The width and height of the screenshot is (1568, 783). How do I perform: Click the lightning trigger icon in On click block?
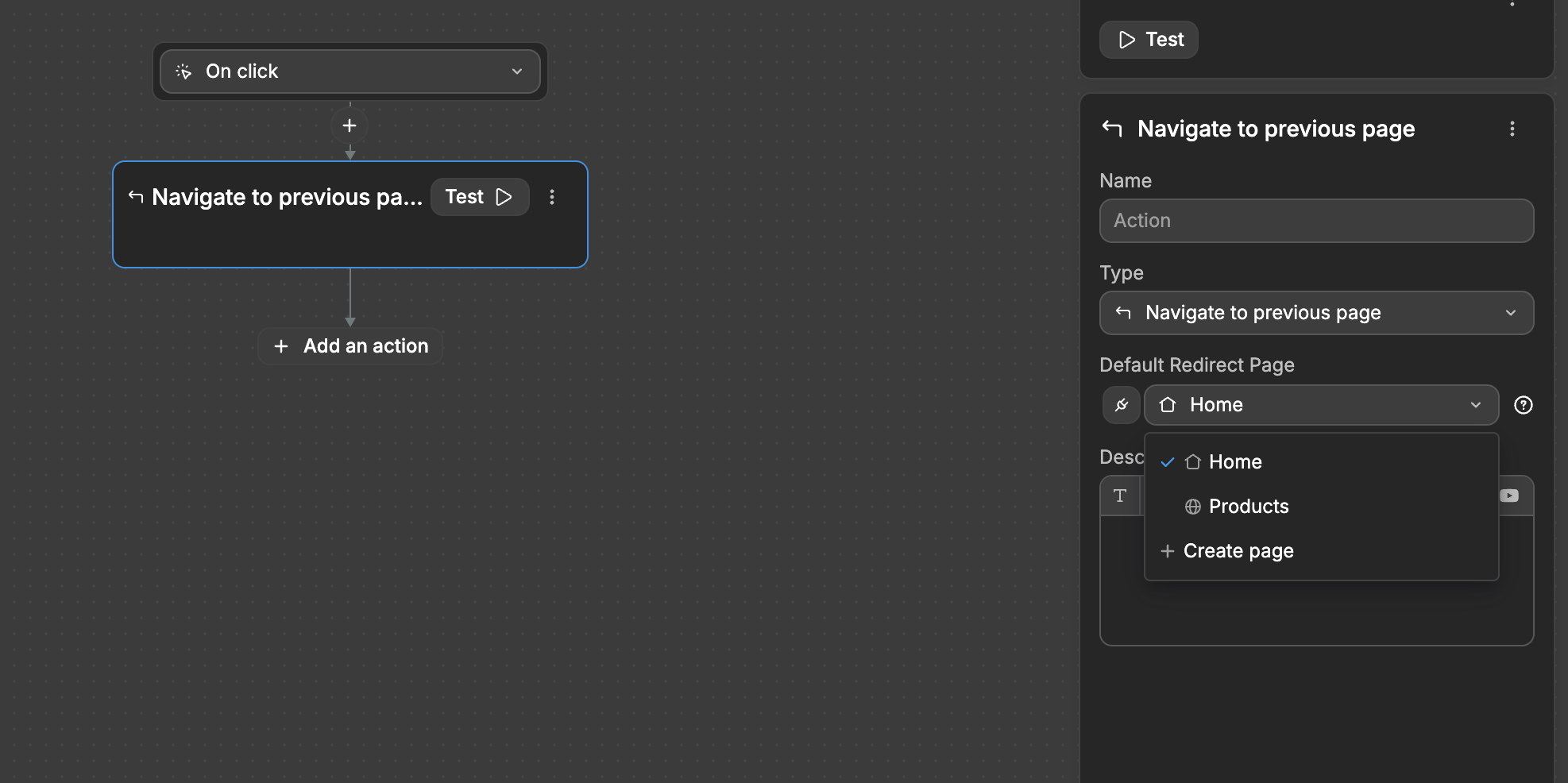click(x=183, y=71)
